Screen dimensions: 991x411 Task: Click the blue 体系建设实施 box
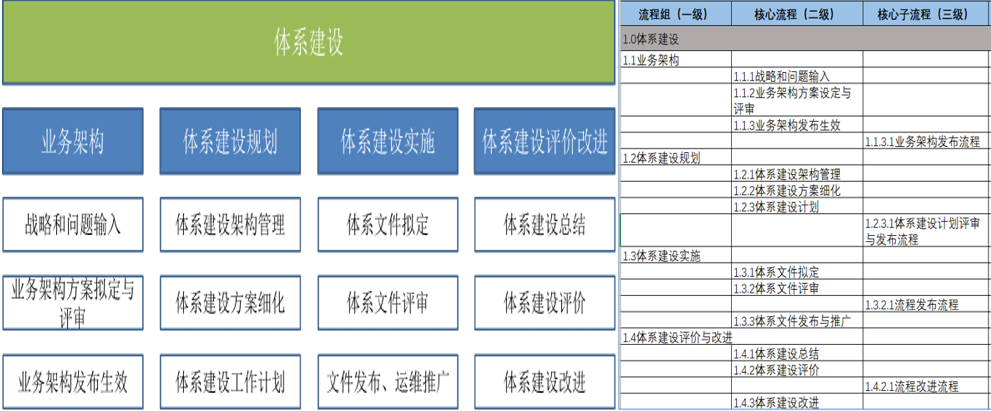(x=387, y=141)
